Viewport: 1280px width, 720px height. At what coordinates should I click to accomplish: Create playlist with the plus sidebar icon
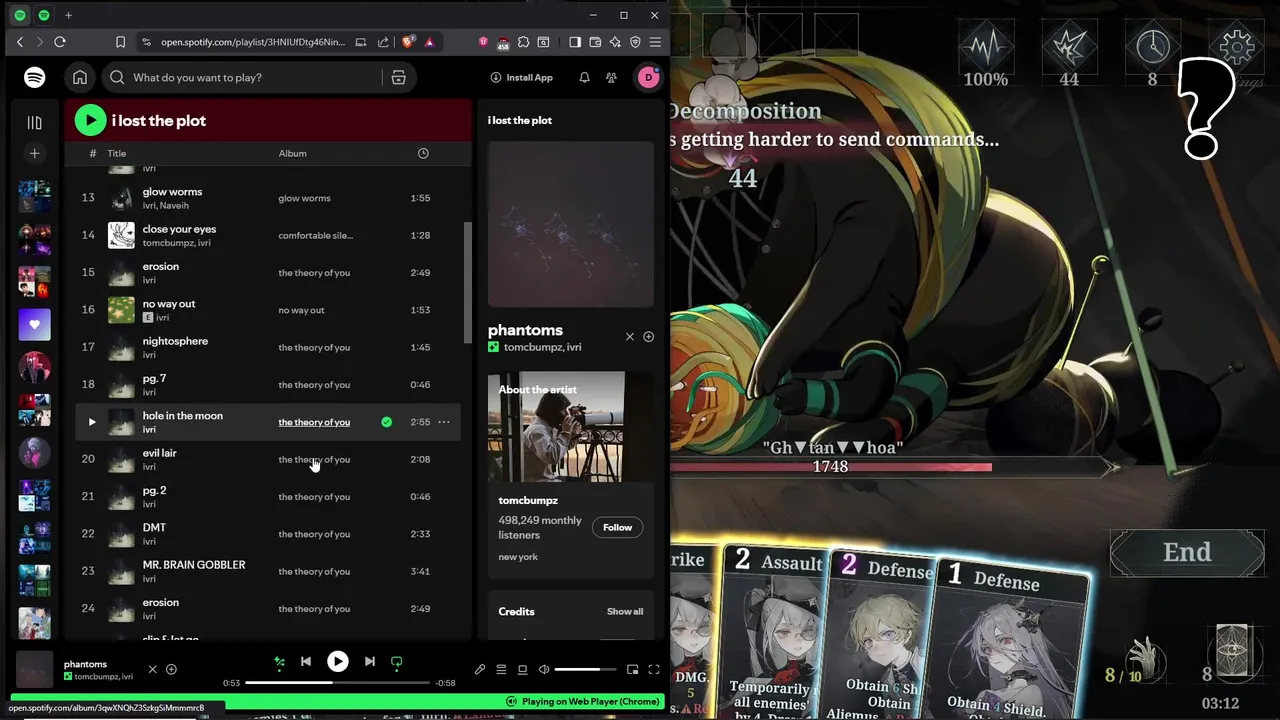[34, 153]
